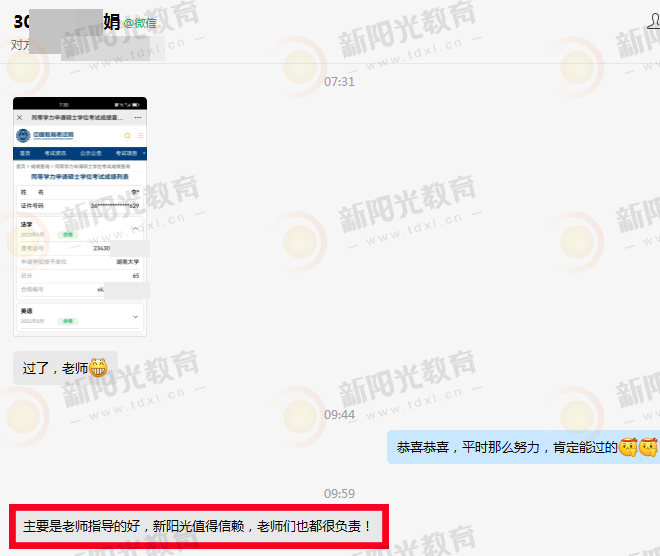Click the 07:31 timestamp

pos(339,82)
